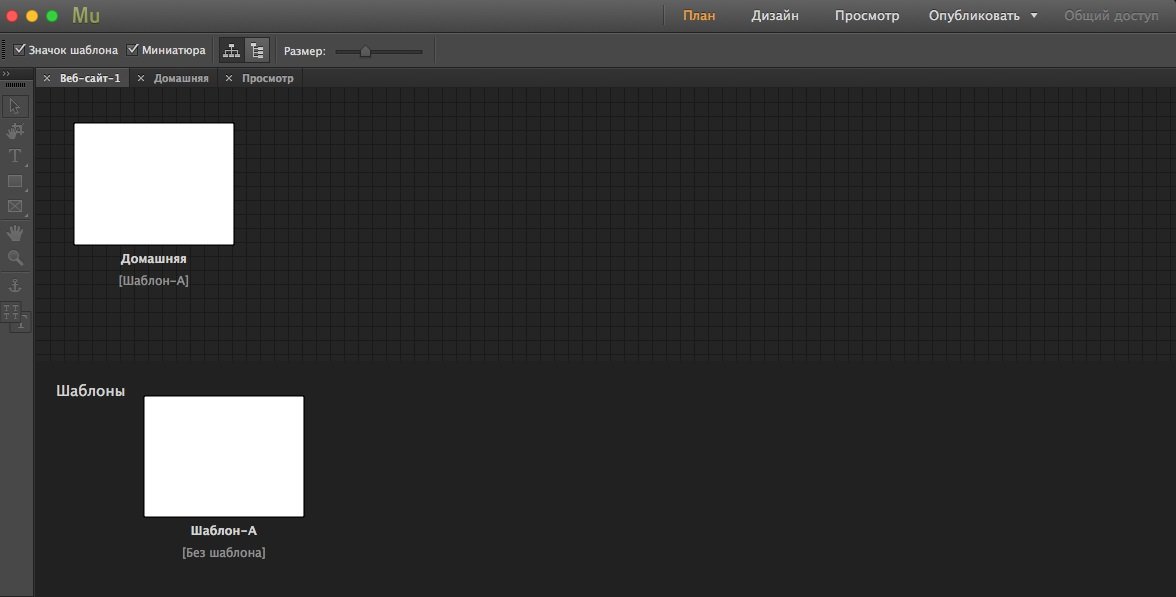Image resolution: width=1176 pixels, height=597 pixels.
Task: Select the Rectangle tool
Action: pyautogui.click(x=15, y=181)
